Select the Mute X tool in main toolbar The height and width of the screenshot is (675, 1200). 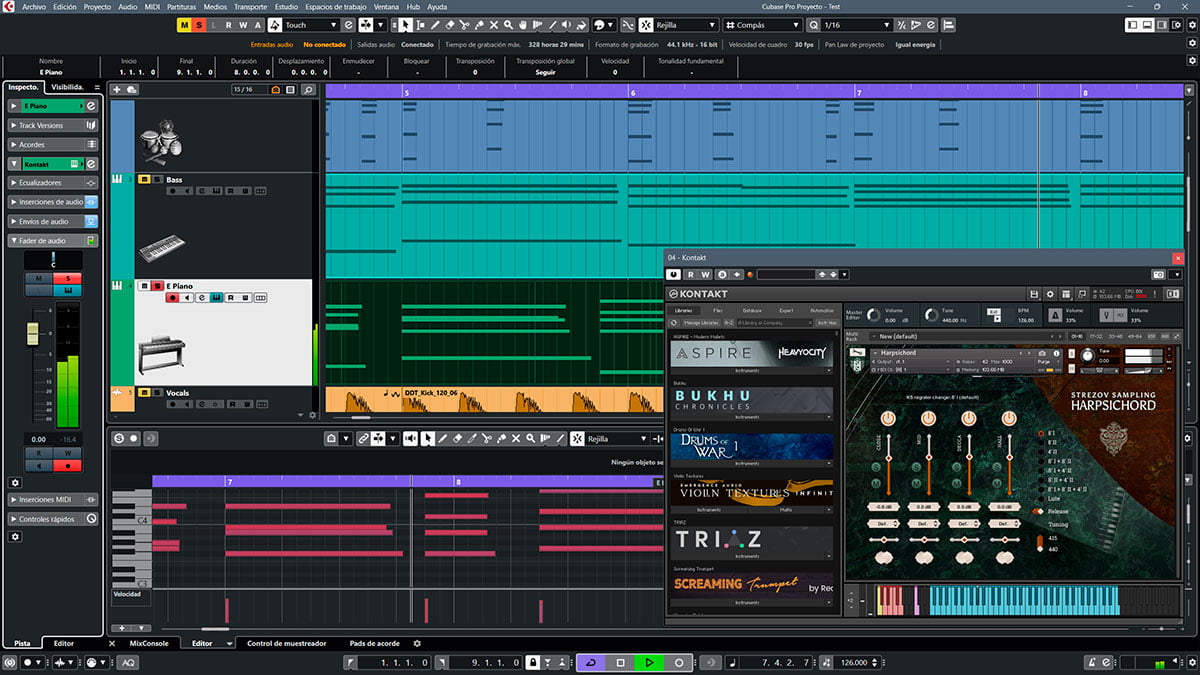(494, 24)
